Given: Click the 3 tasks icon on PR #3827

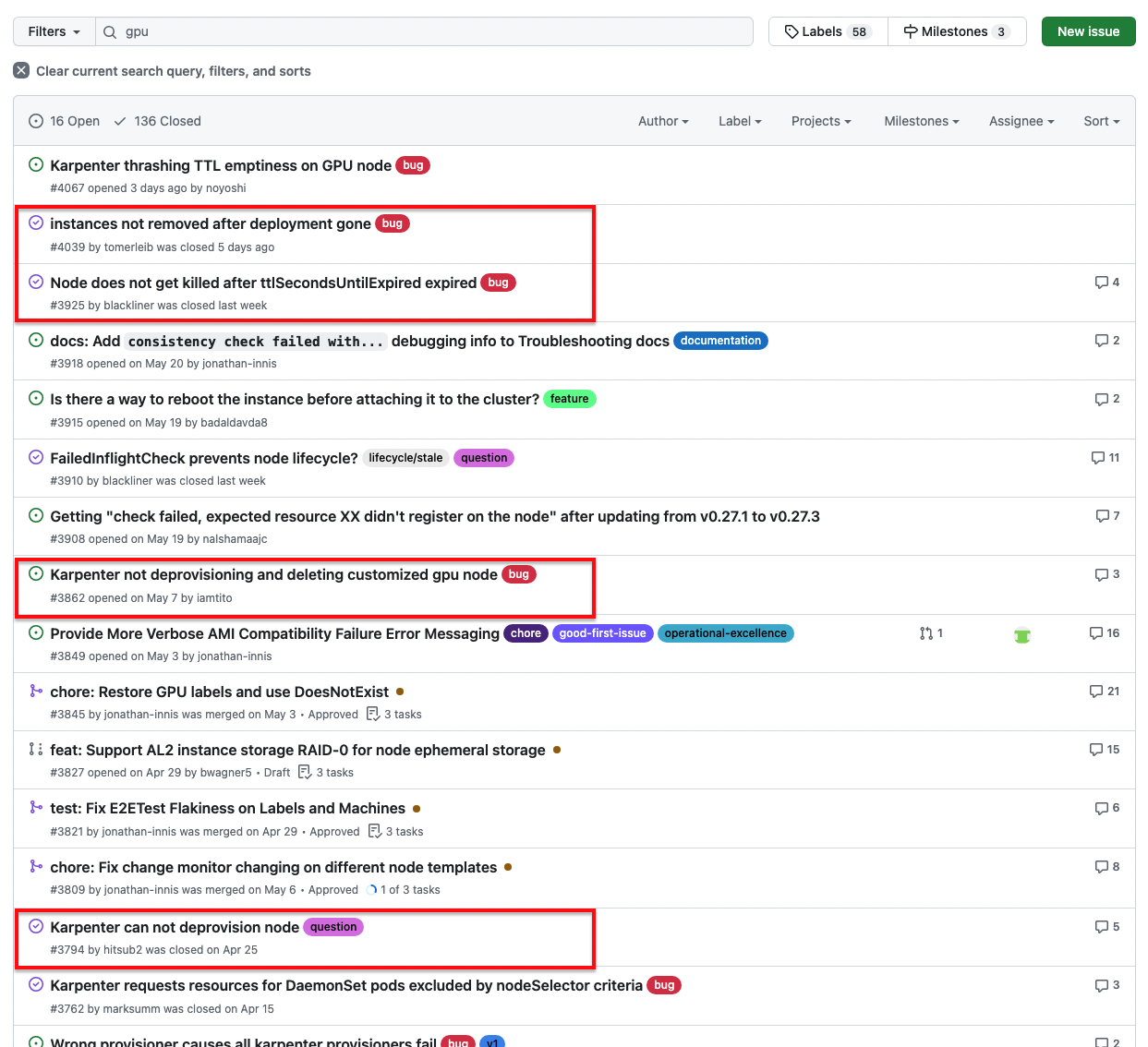Looking at the screenshot, I should 305,772.
